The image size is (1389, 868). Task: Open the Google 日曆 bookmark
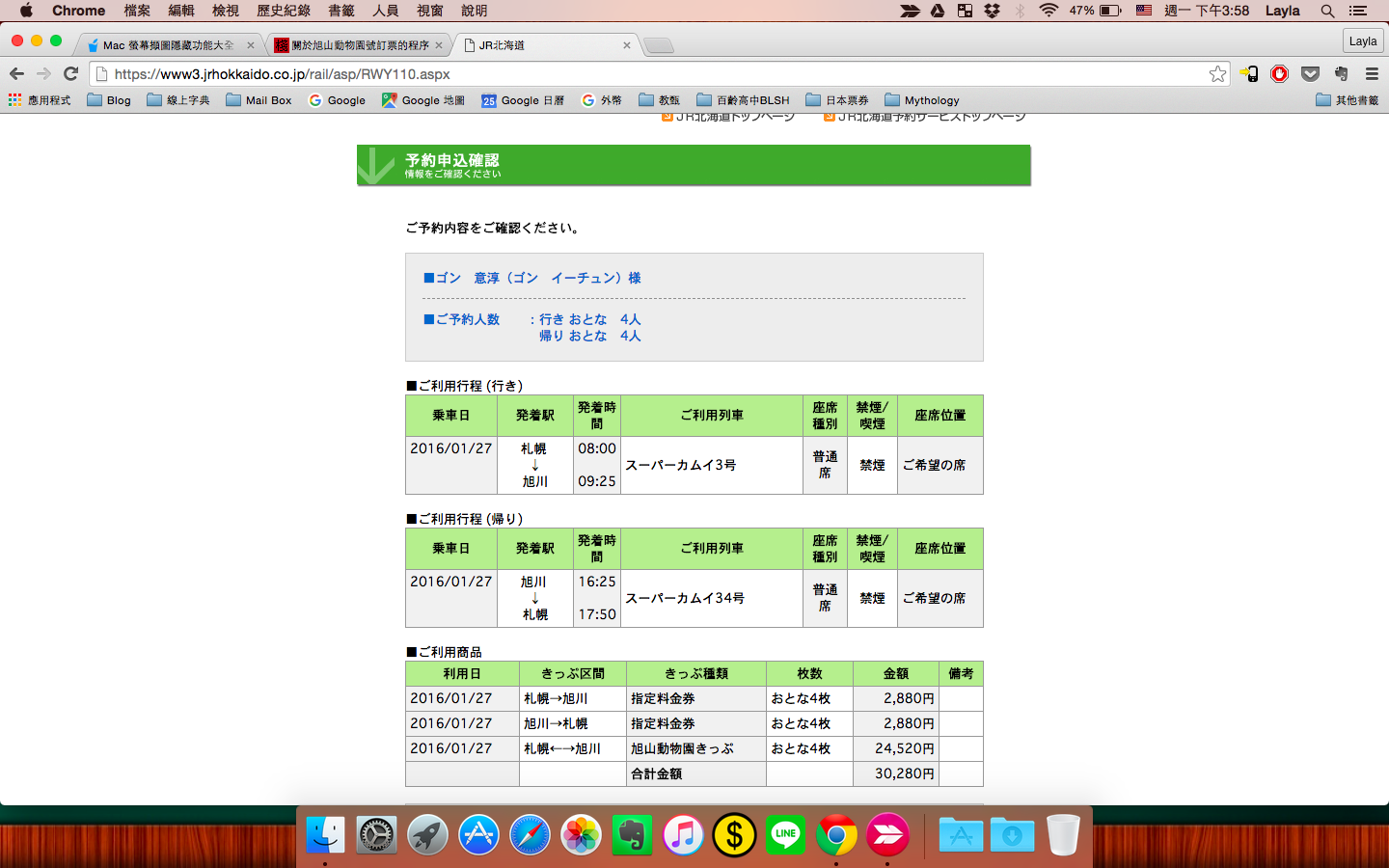click(x=523, y=100)
